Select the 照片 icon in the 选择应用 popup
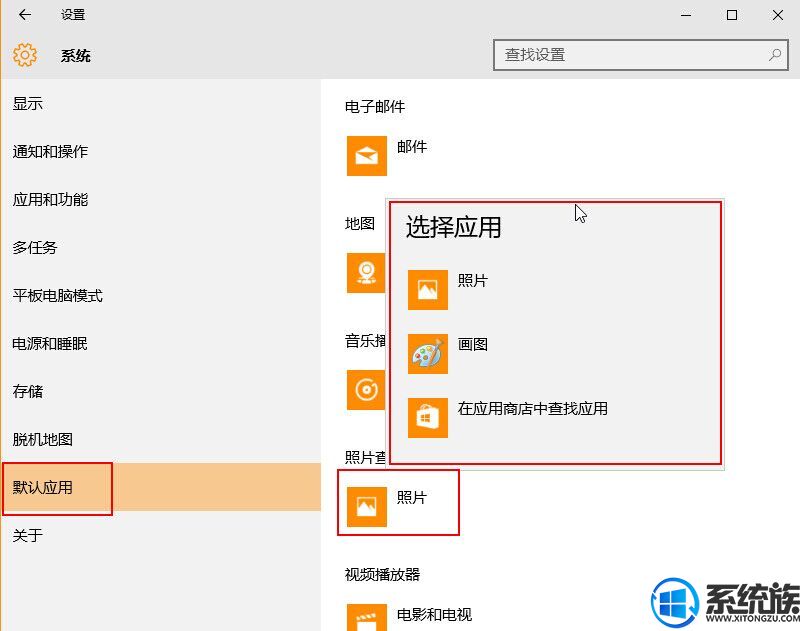 (428, 290)
